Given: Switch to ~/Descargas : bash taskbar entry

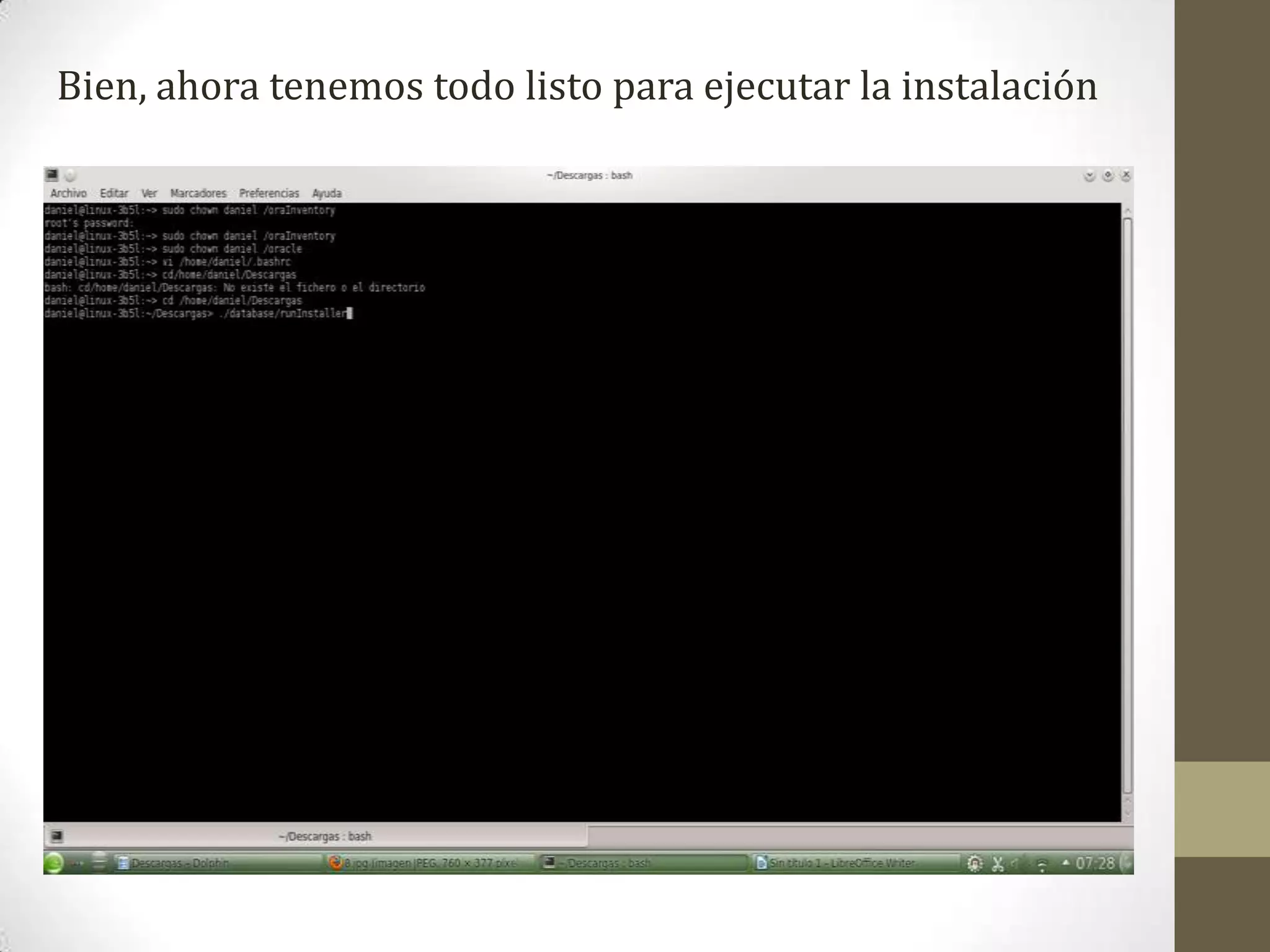Looking at the screenshot, I should 642,863.
